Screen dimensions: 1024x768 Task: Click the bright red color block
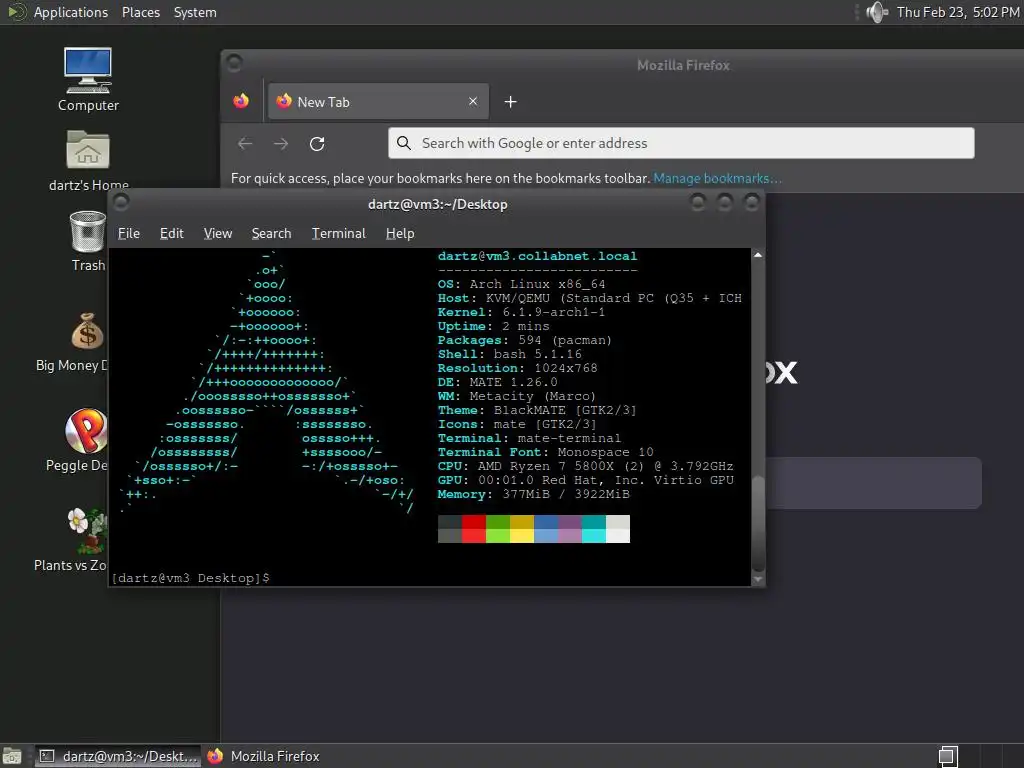473,536
